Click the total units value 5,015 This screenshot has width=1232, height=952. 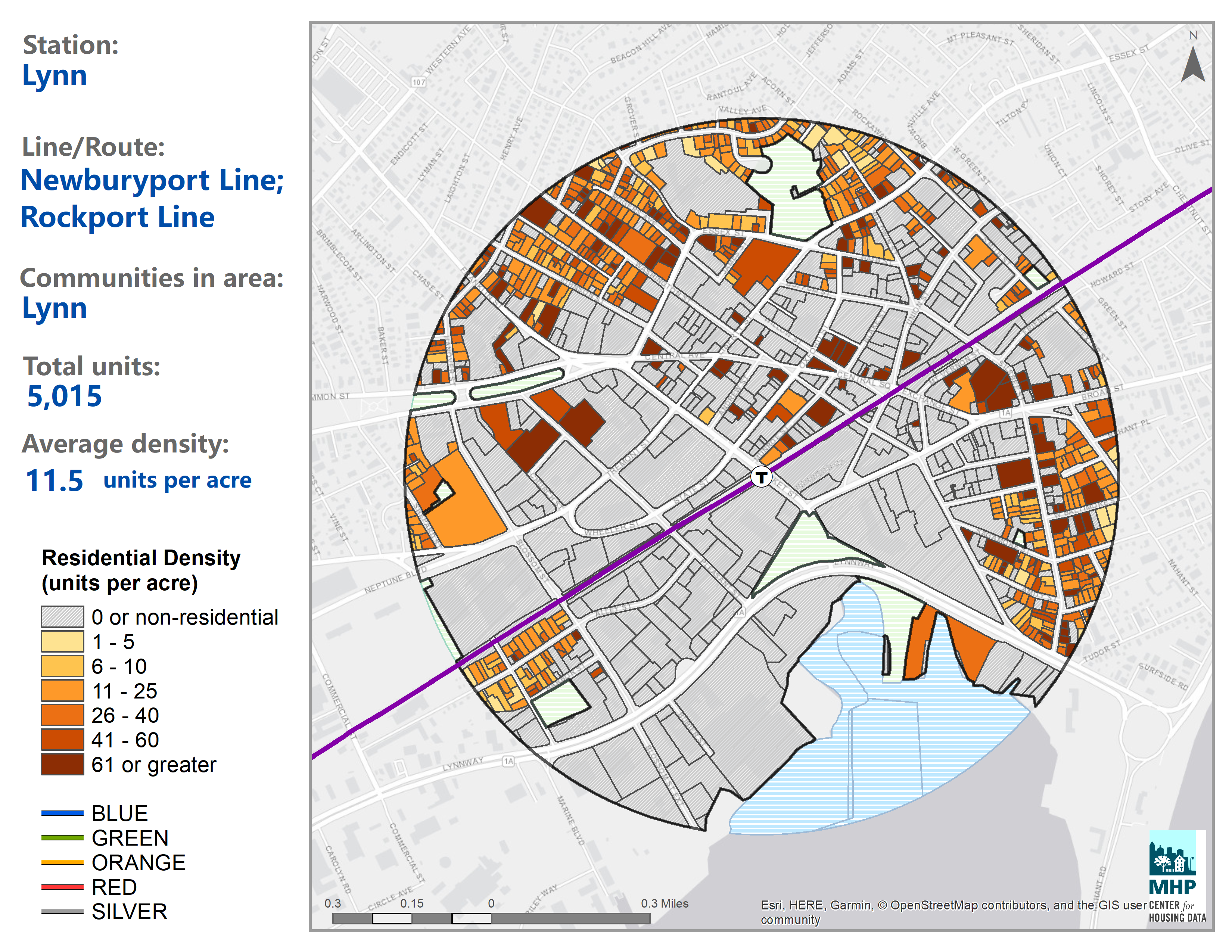[64, 396]
